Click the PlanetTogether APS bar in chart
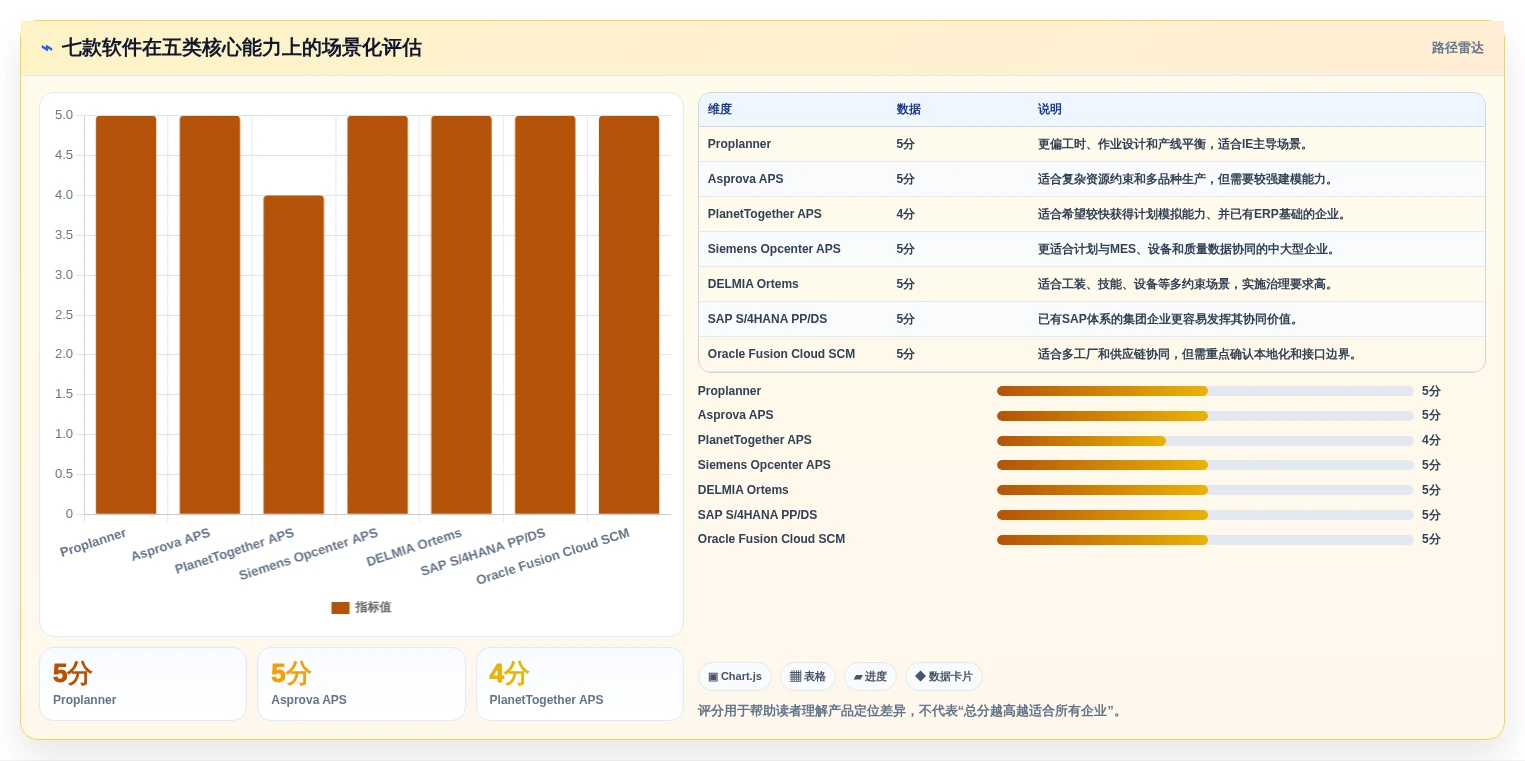This screenshot has height=761, width=1525. click(x=294, y=355)
